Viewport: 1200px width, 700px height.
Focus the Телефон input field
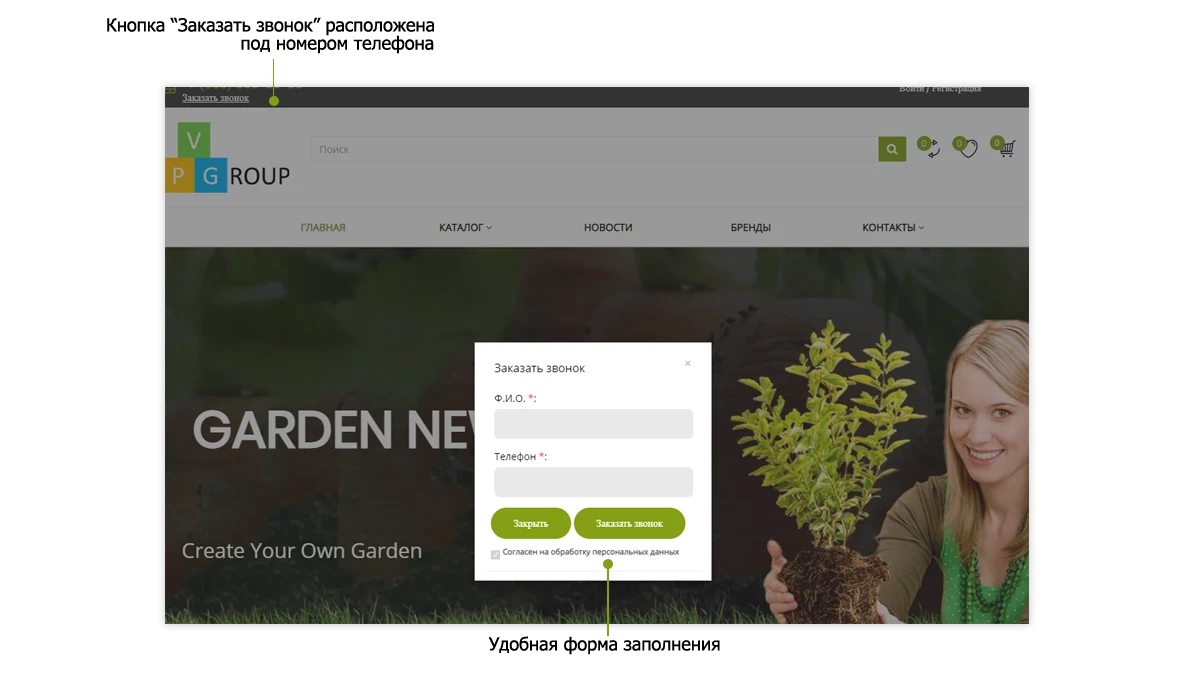point(593,482)
